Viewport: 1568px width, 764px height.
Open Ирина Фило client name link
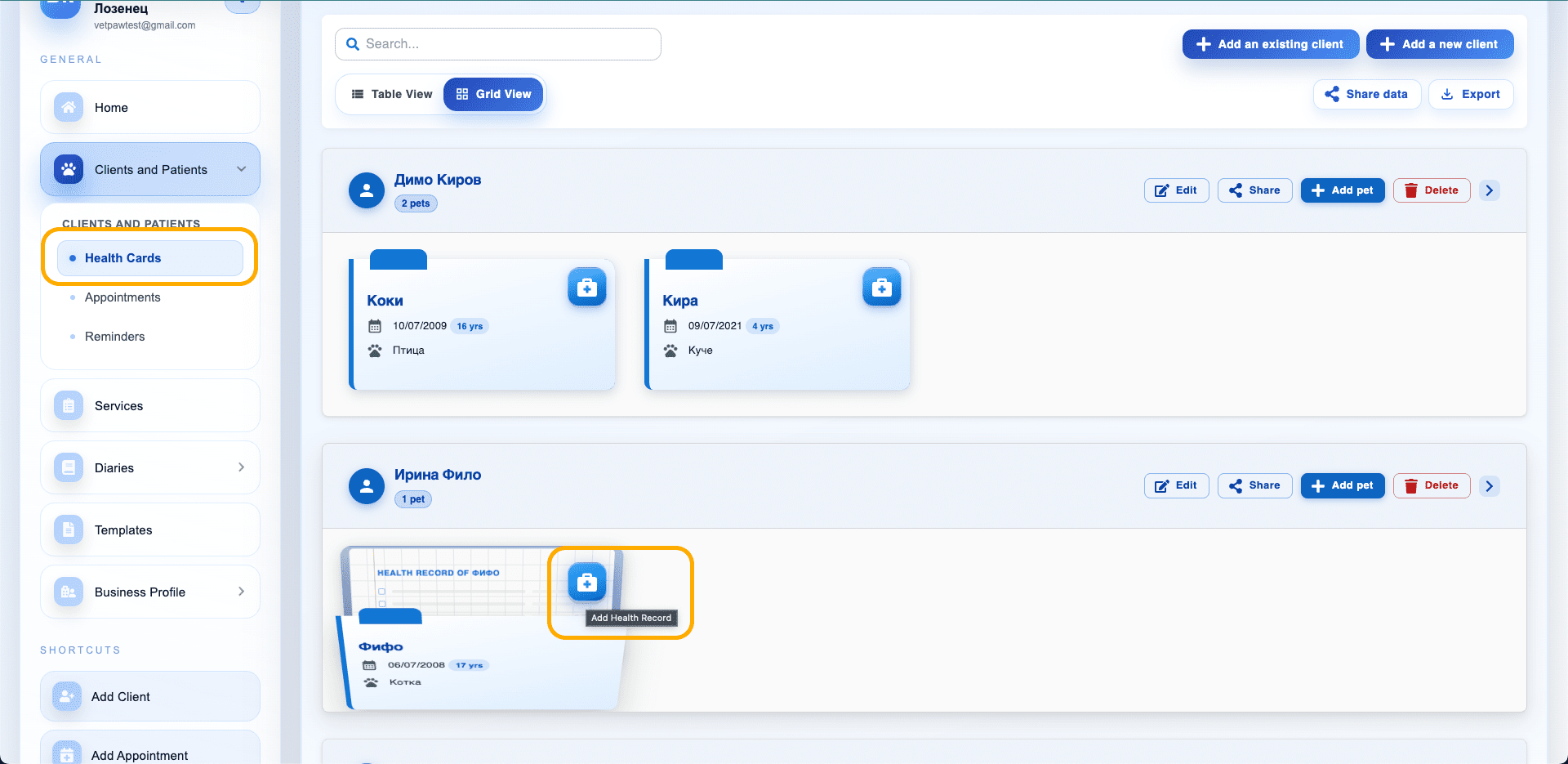438,475
